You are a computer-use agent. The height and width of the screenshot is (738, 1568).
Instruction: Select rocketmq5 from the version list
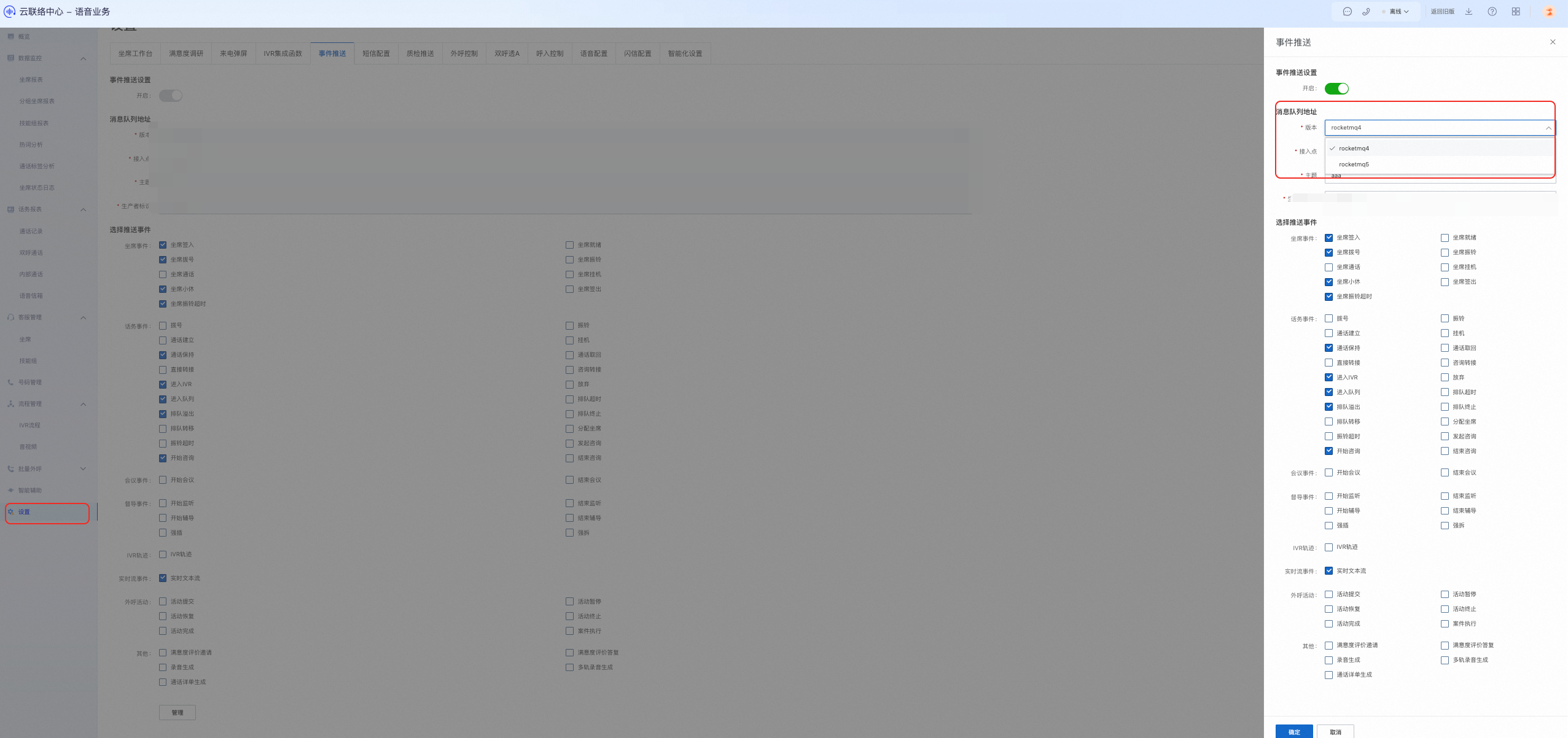(1440, 165)
